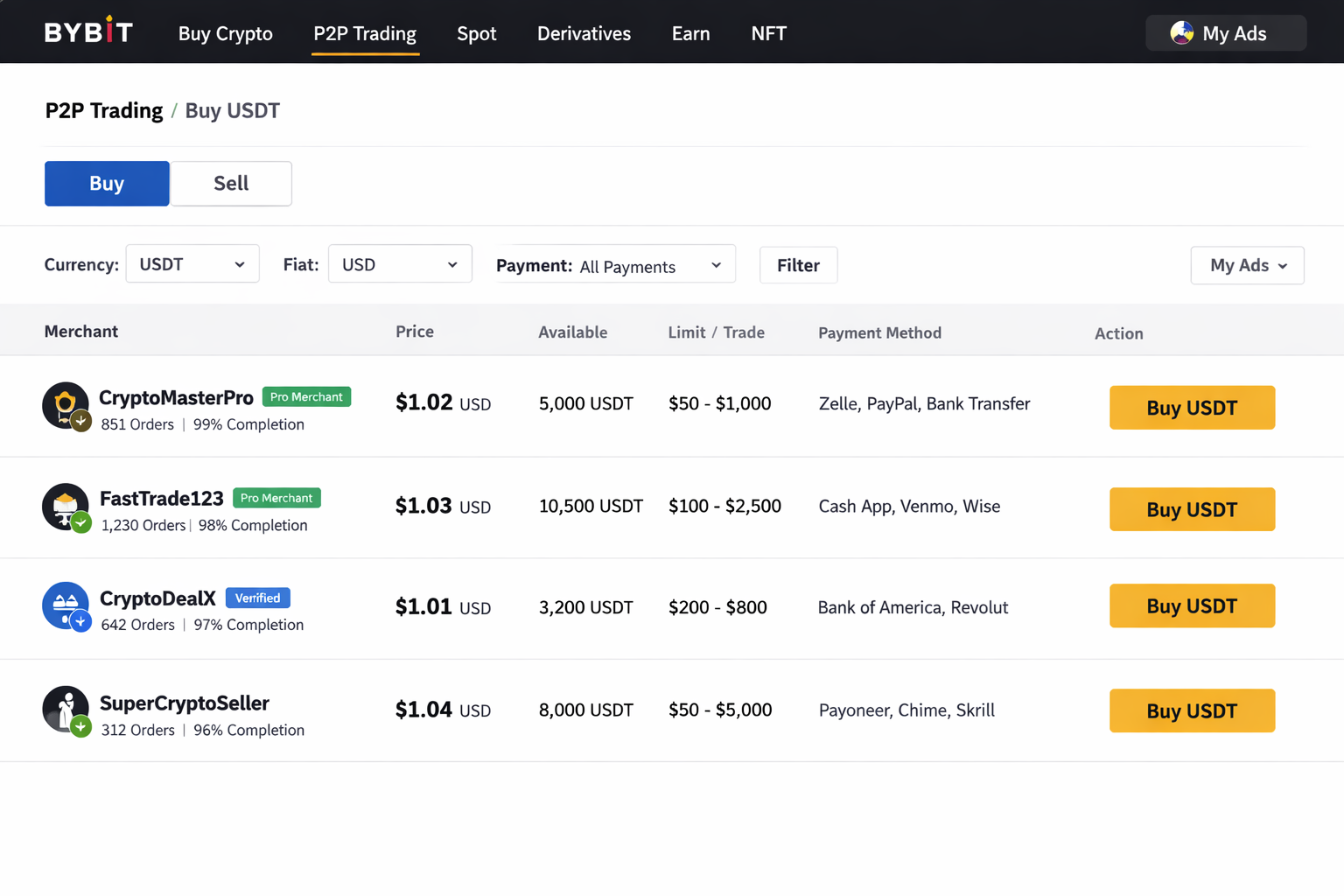Open the Derivatives nav item
This screenshot has height=896, width=1344.
click(584, 33)
